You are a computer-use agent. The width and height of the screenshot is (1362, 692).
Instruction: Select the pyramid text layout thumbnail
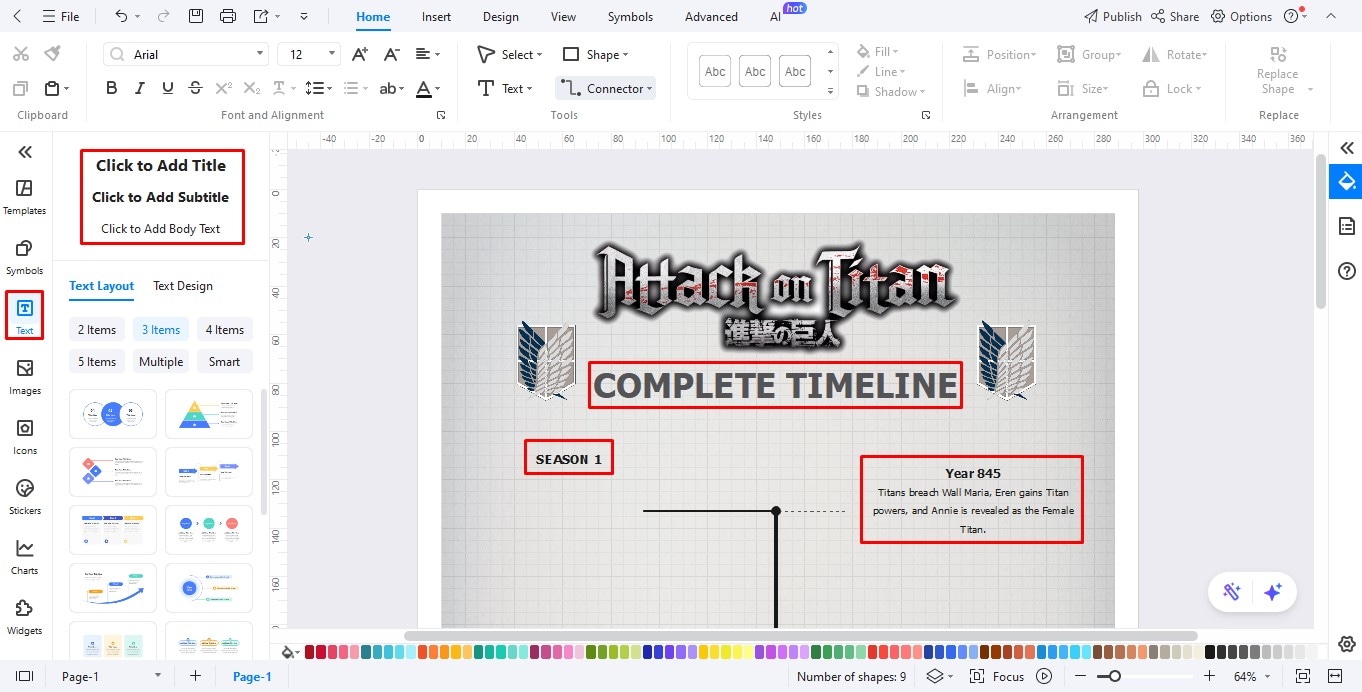click(209, 414)
